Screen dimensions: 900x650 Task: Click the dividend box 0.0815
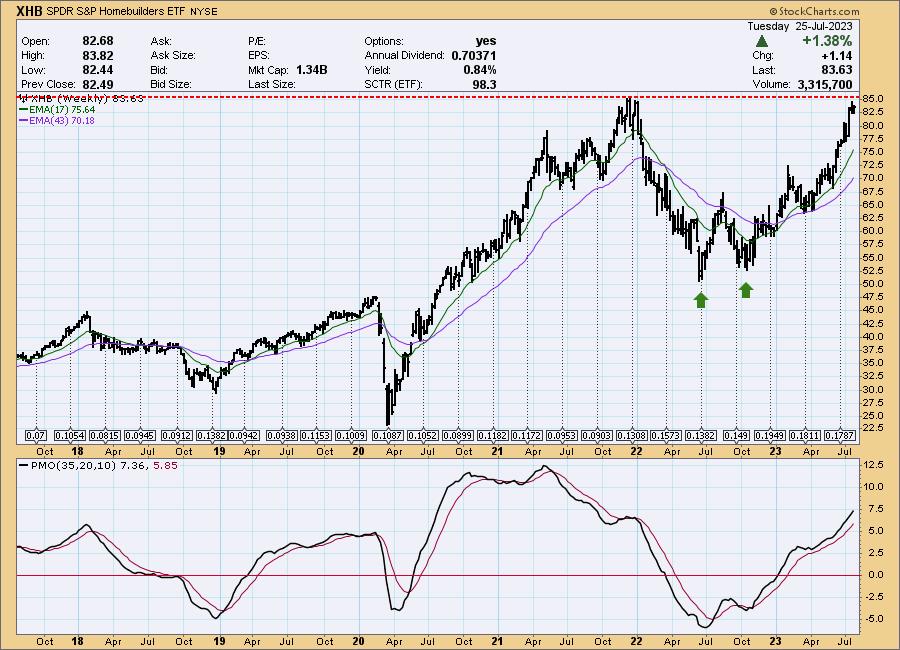click(x=106, y=436)
